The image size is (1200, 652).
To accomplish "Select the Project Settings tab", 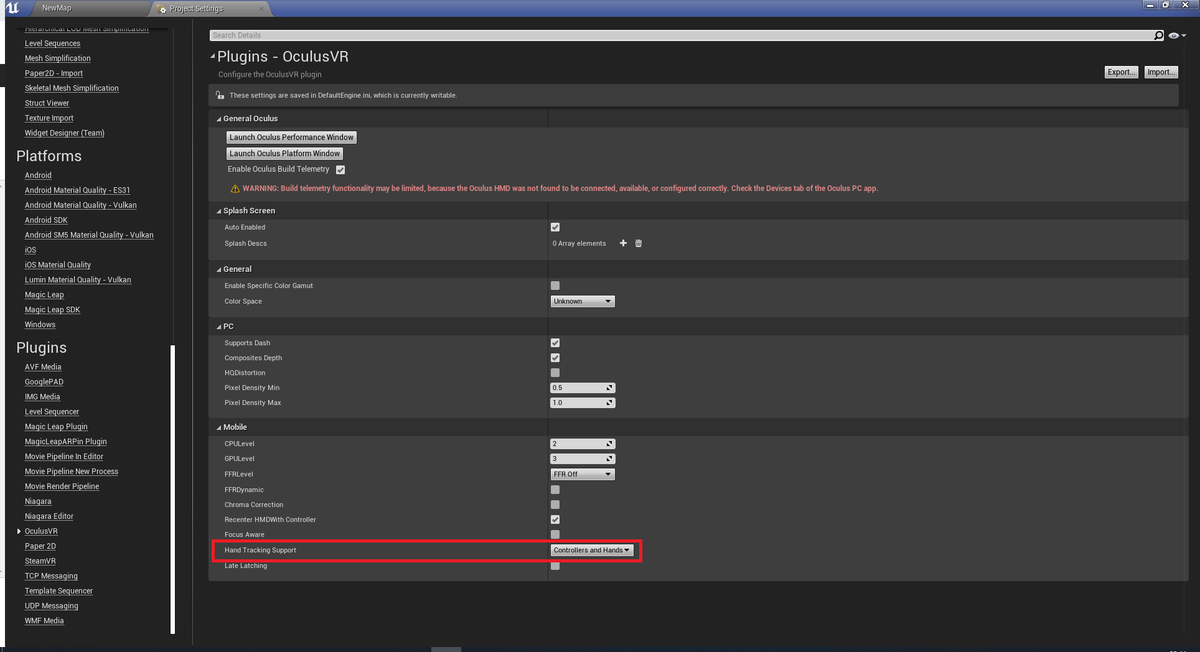I will pos(196,9).
